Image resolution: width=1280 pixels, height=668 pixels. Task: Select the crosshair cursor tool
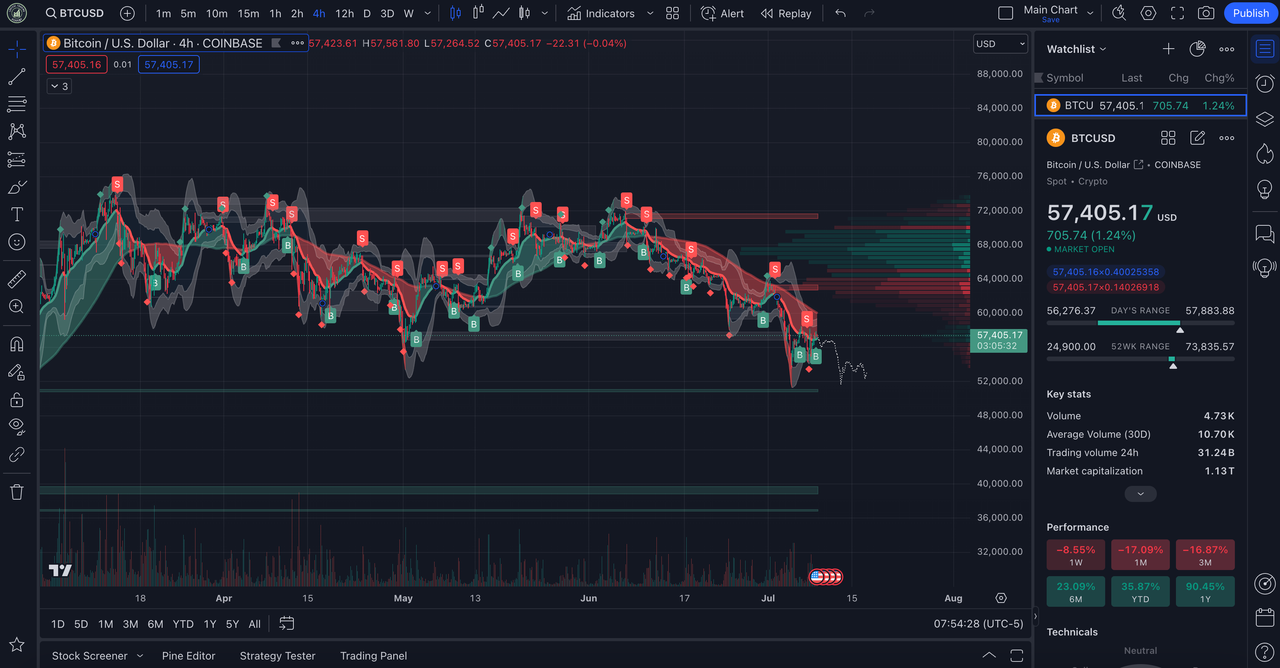pyautogui.click(x=17, y=49)
